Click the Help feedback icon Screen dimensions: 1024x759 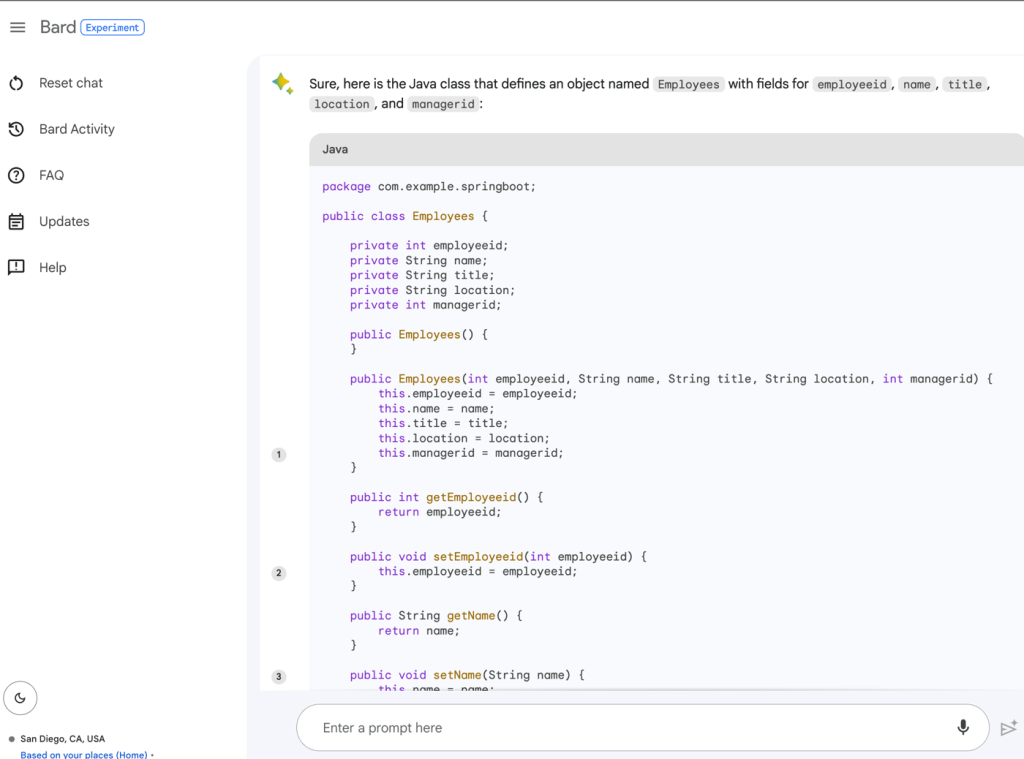coord(16,267)
